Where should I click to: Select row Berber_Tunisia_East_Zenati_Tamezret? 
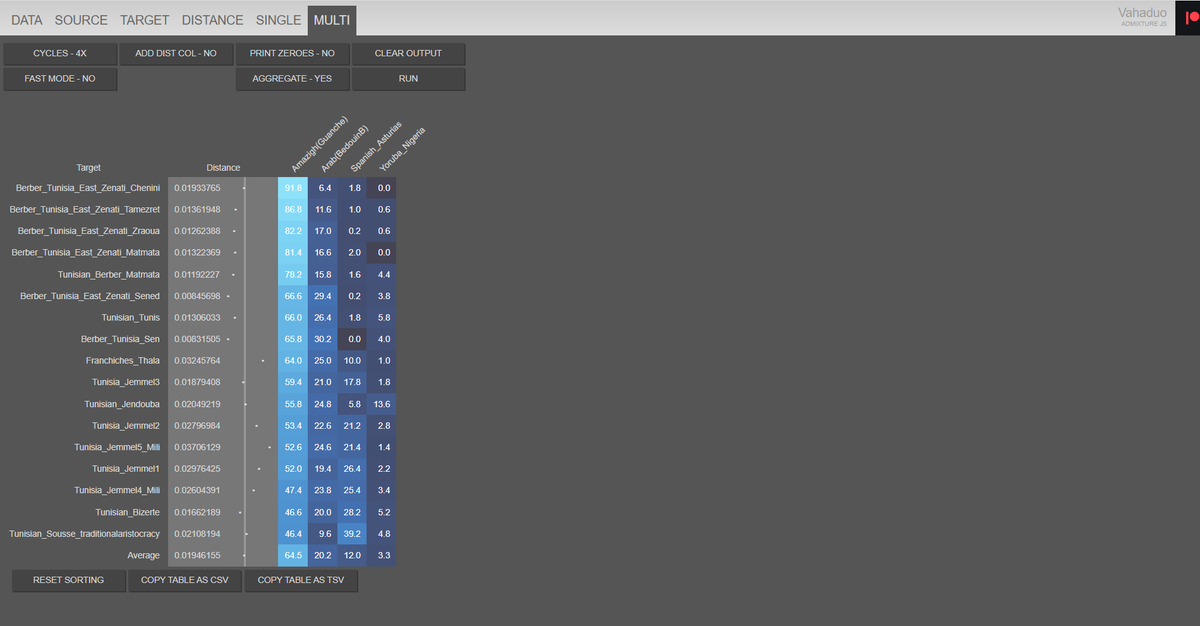click(x=85, y=209)
